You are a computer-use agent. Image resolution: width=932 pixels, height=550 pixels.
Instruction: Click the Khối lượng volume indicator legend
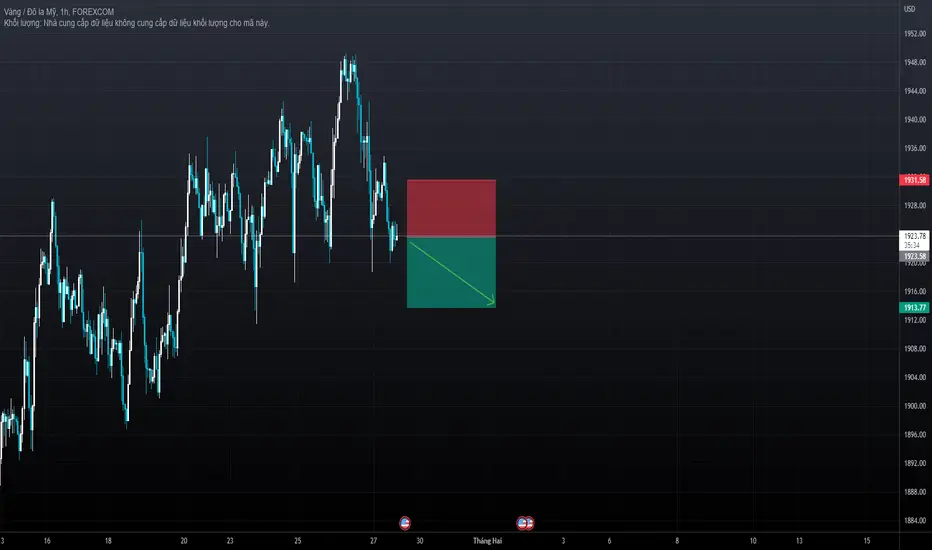click(136, 23)
